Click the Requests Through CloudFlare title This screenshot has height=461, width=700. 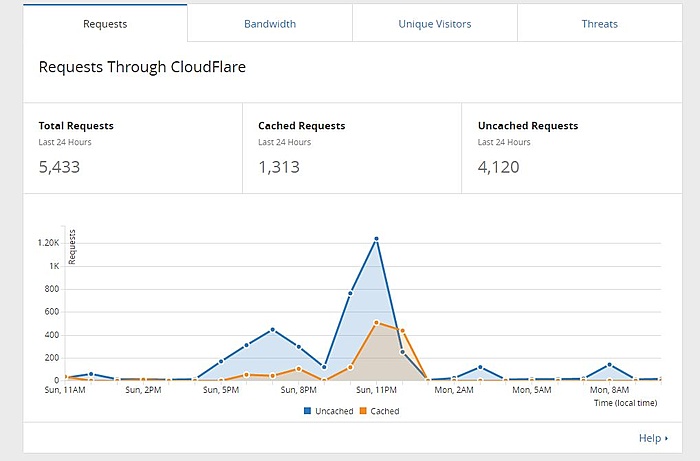[x=142, y=67]
